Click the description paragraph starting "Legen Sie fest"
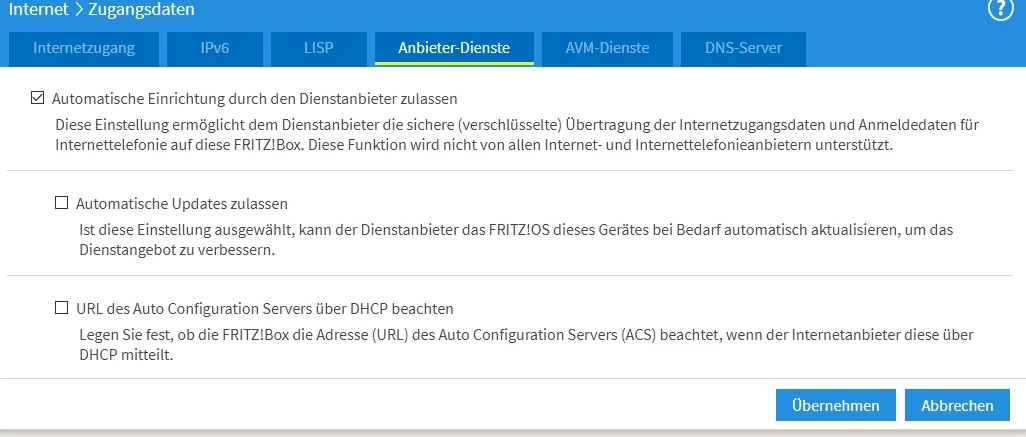 (525, 345)
